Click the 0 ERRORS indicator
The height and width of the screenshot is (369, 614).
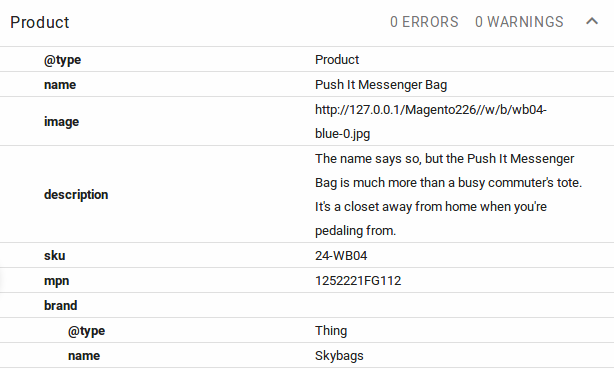[x=424, y=22]
